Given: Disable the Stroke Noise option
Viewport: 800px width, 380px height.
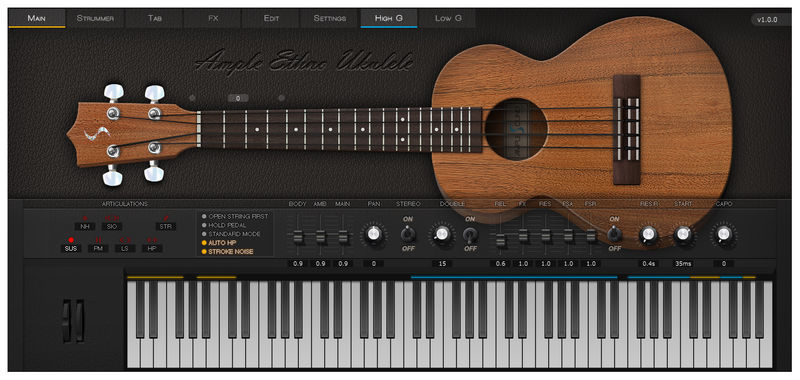Looking at the screenshot, I should [x=228, y=251].
